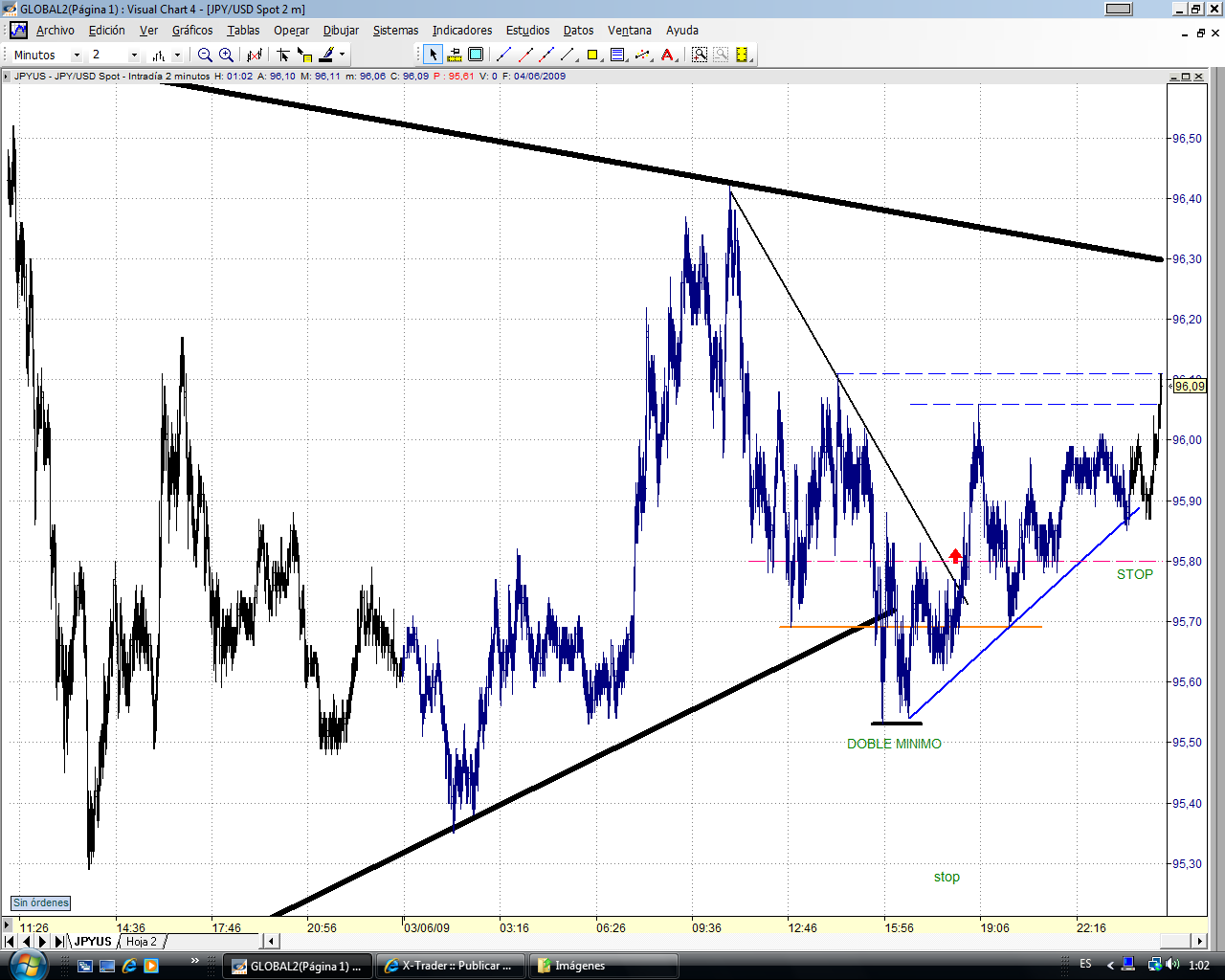
Task: Open the Estudios menu
Action: pyautogui.click(x=528, y=31)
